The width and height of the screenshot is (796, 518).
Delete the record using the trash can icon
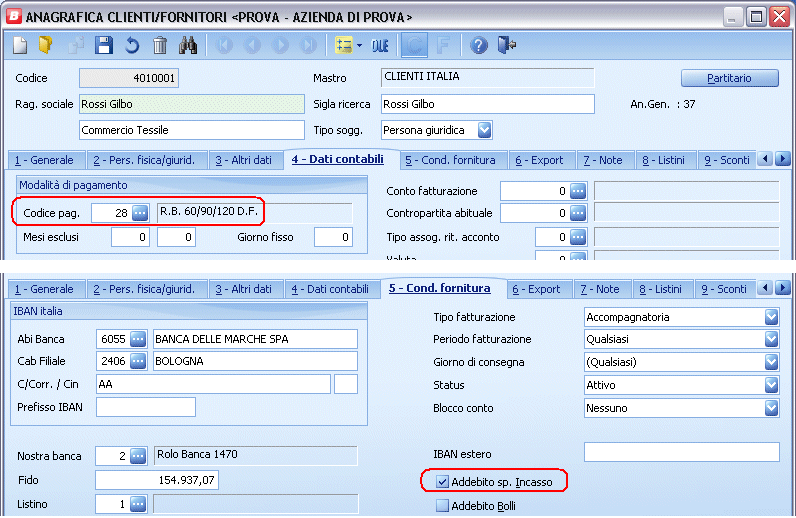point(160,45)
